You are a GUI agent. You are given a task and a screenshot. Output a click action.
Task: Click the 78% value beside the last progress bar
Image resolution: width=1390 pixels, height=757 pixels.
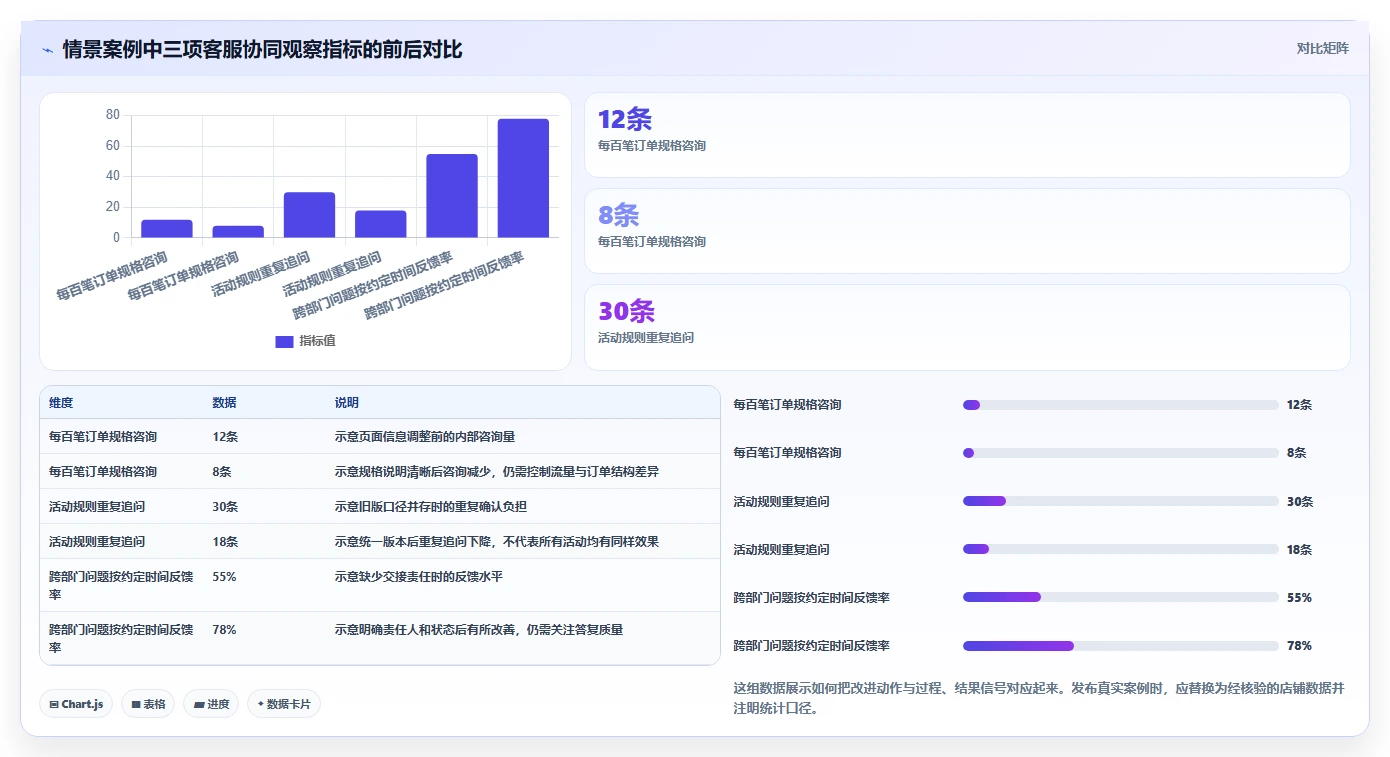point(1299,646)
